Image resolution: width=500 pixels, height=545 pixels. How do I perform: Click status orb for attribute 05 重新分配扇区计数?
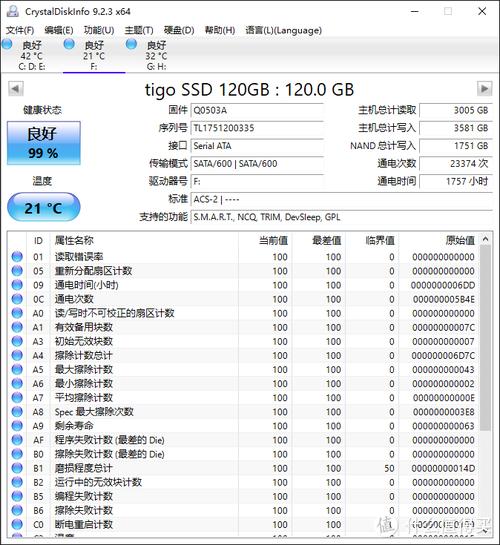click(x=17, y=271)
